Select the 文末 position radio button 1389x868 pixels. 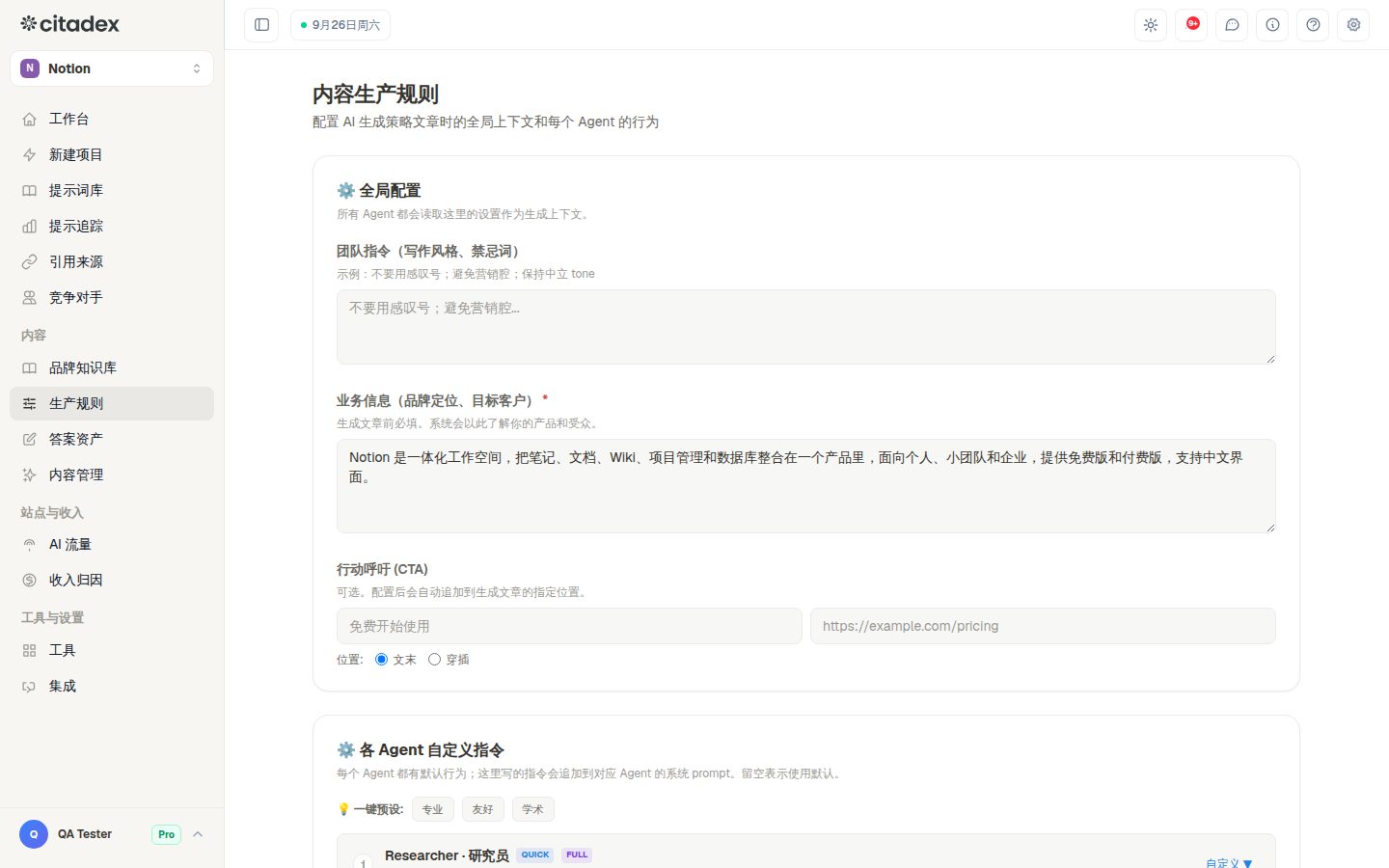tap(381, 660)
